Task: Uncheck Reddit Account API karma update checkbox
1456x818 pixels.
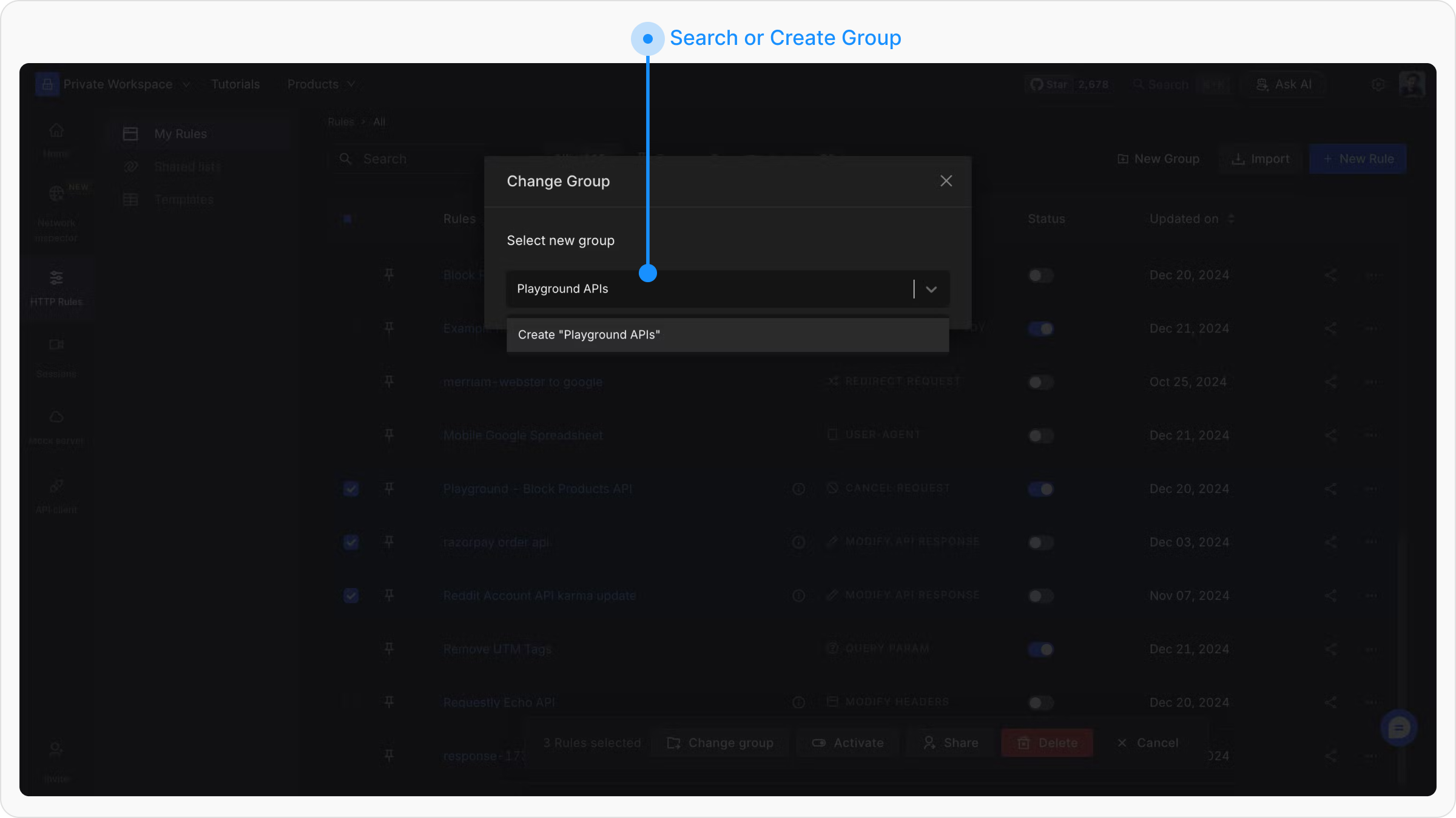Action: (x=351, y=595)
